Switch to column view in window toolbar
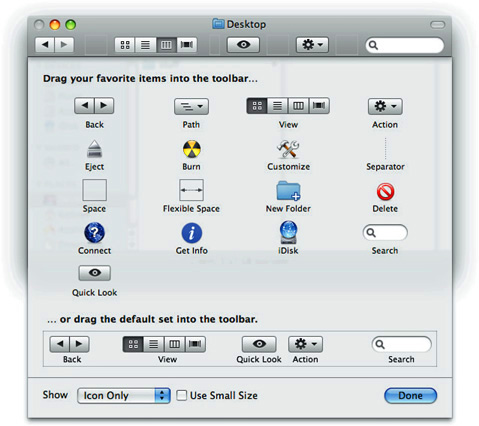Viewport: 479px width, 426px height. (166, 45)
